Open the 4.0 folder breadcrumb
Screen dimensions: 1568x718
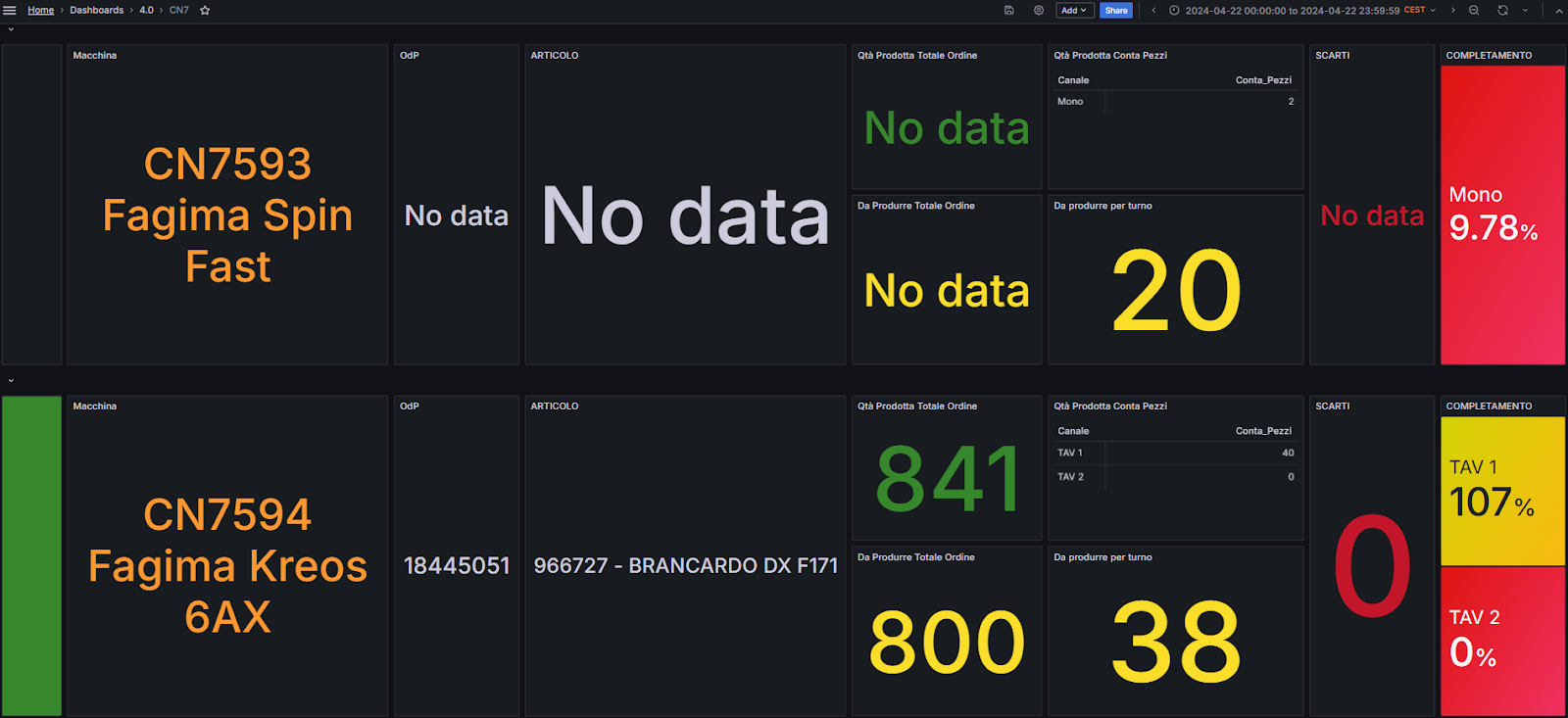(x=146, y=10)
